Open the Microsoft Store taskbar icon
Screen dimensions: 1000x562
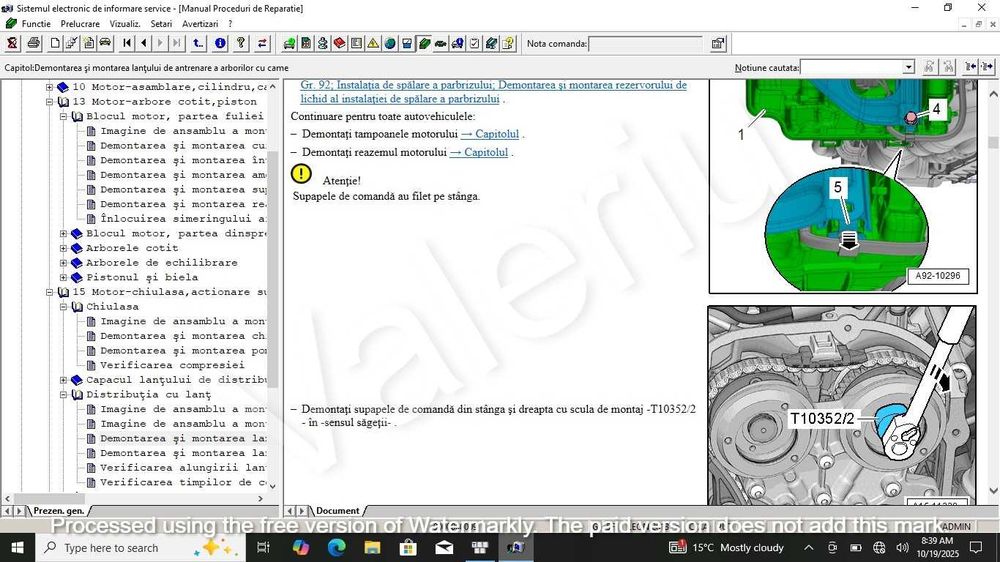tap(408, 547)
